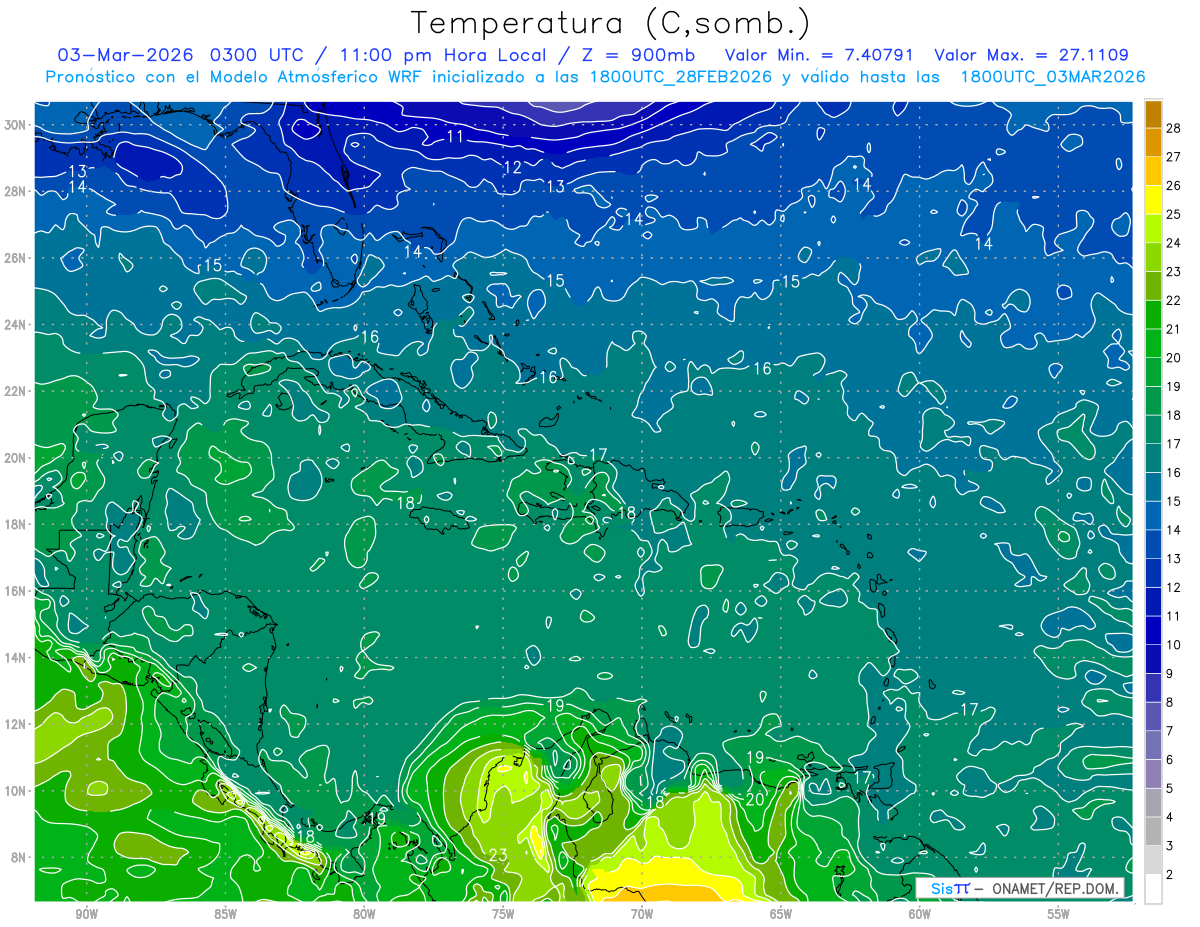Viewport: 1200px width, 927px height.
Task: Click the '85W' longitude axis label
Action: (225, 914)
